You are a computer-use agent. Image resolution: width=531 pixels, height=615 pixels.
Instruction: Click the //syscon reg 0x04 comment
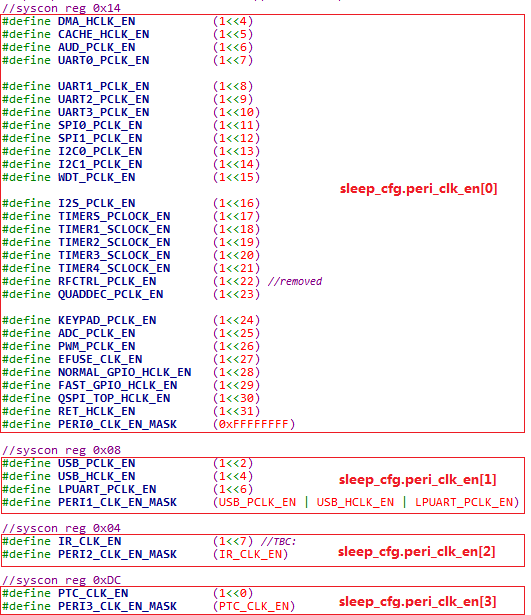click(x=62, y=528)
